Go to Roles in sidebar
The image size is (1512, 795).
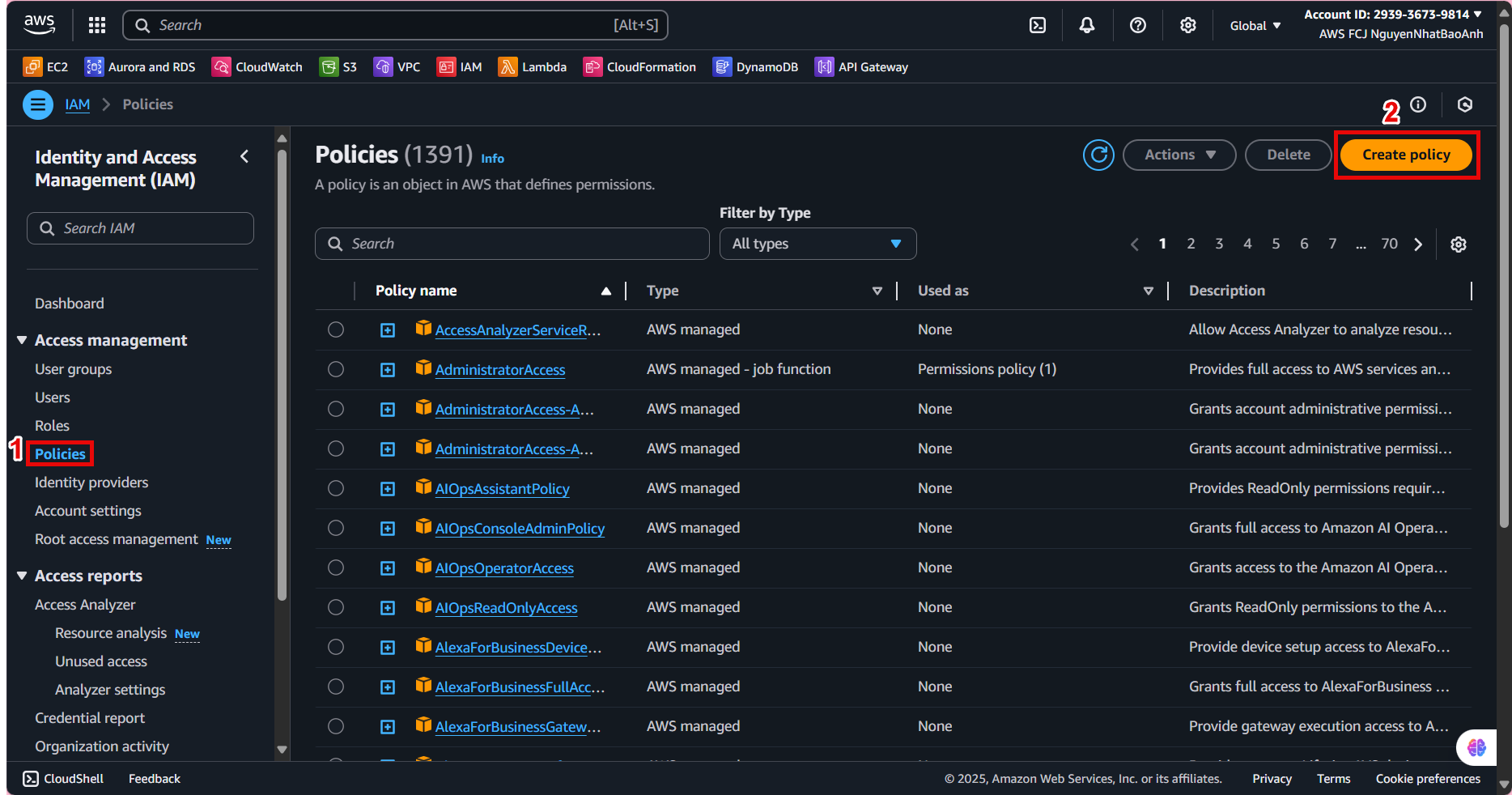tap(52, 426)
